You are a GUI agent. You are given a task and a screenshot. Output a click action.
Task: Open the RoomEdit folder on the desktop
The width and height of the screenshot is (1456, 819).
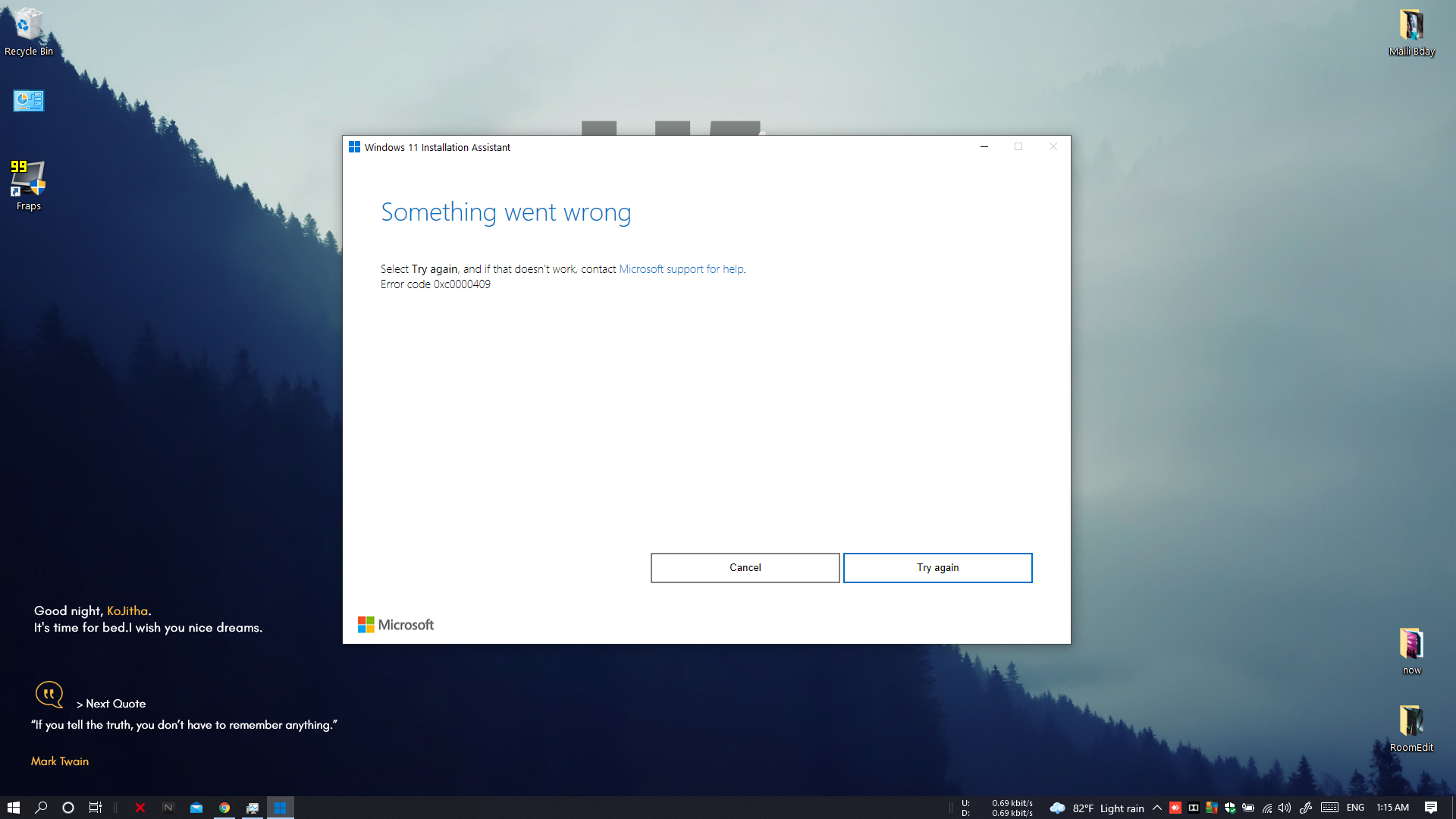(1411, 720)
